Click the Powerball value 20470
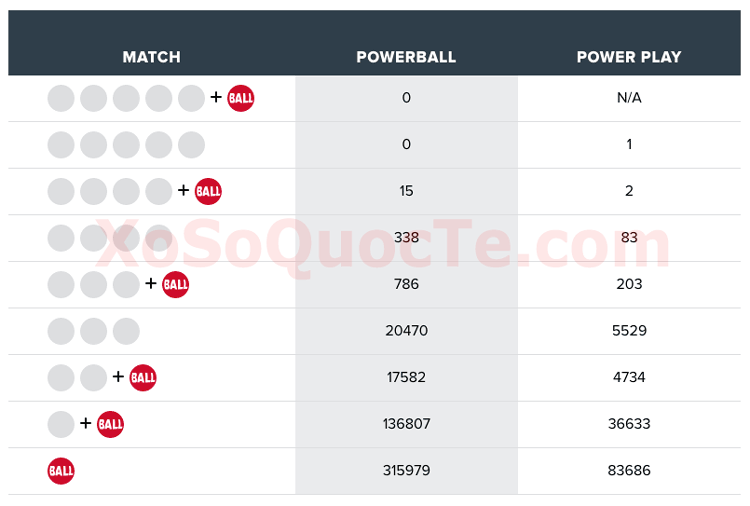750x506 pixels. click(406, 331)
